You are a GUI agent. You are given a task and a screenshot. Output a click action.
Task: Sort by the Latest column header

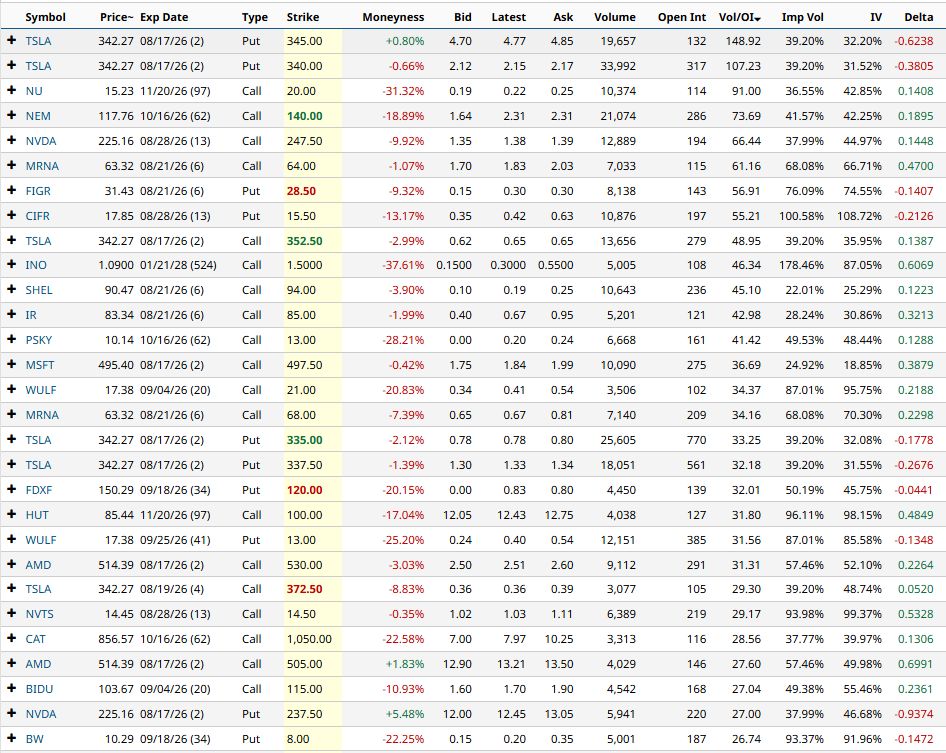[509, 17]
